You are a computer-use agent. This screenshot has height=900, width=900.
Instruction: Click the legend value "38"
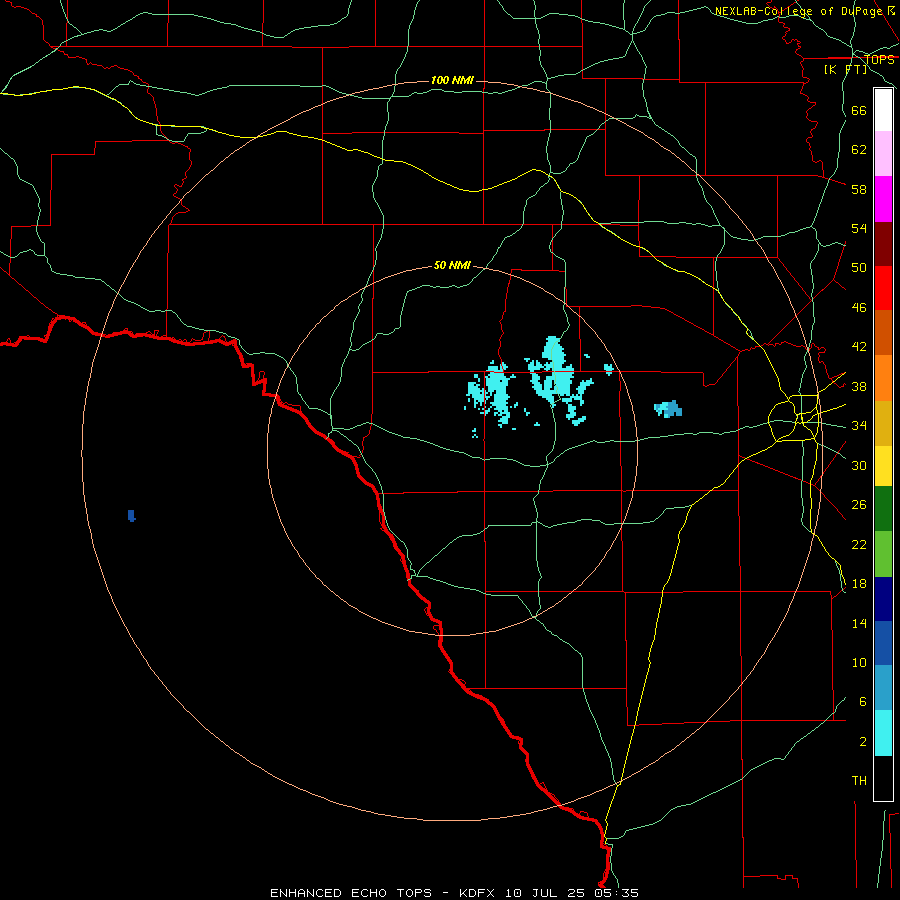(x=859, y=386)
